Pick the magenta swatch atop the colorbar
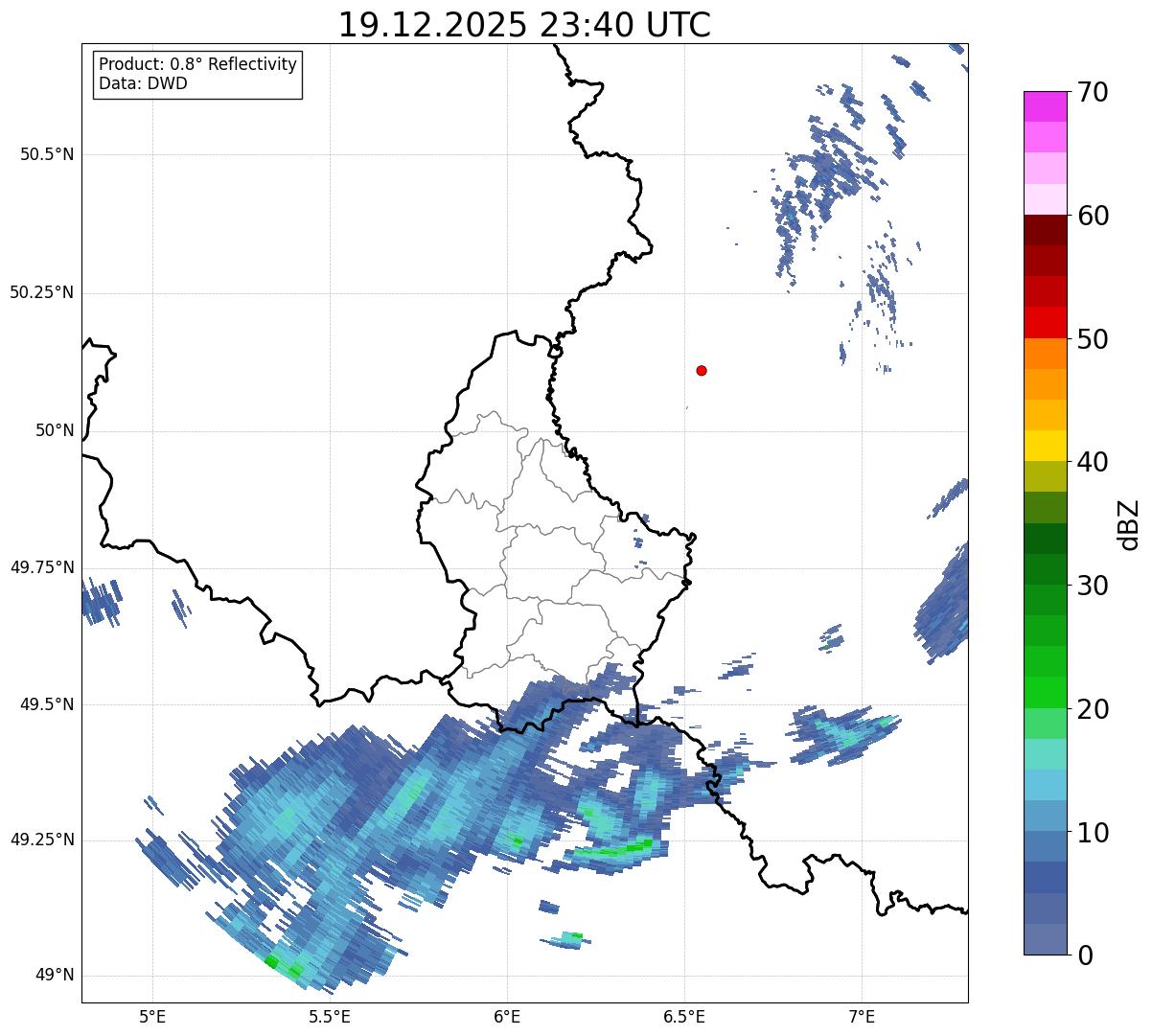The width and height of the screenshot is (1152, 1036). click(x=1046, y=106)
